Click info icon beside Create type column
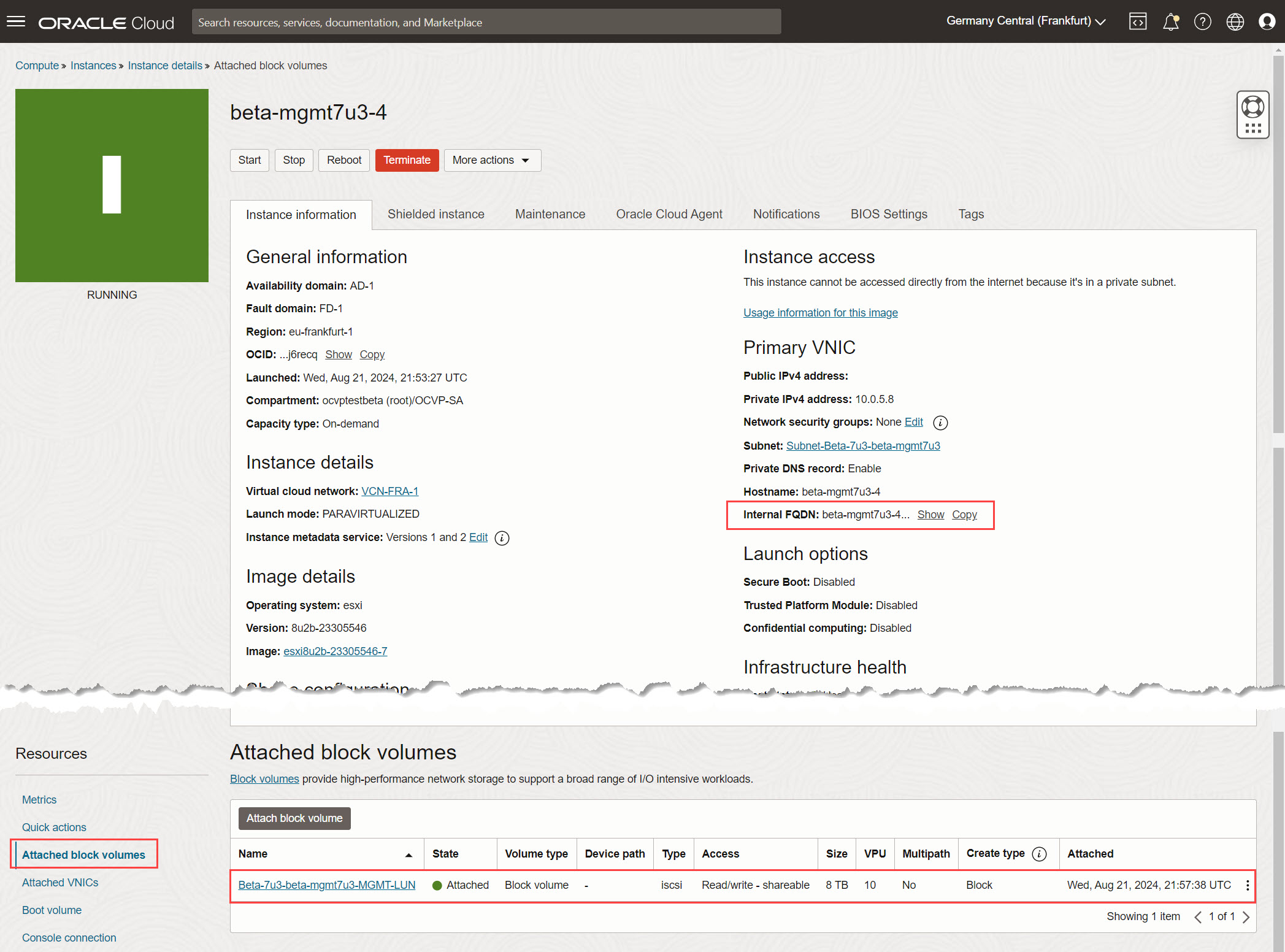Viewport: 1285px width, 952px height. tap(1039, 854)
